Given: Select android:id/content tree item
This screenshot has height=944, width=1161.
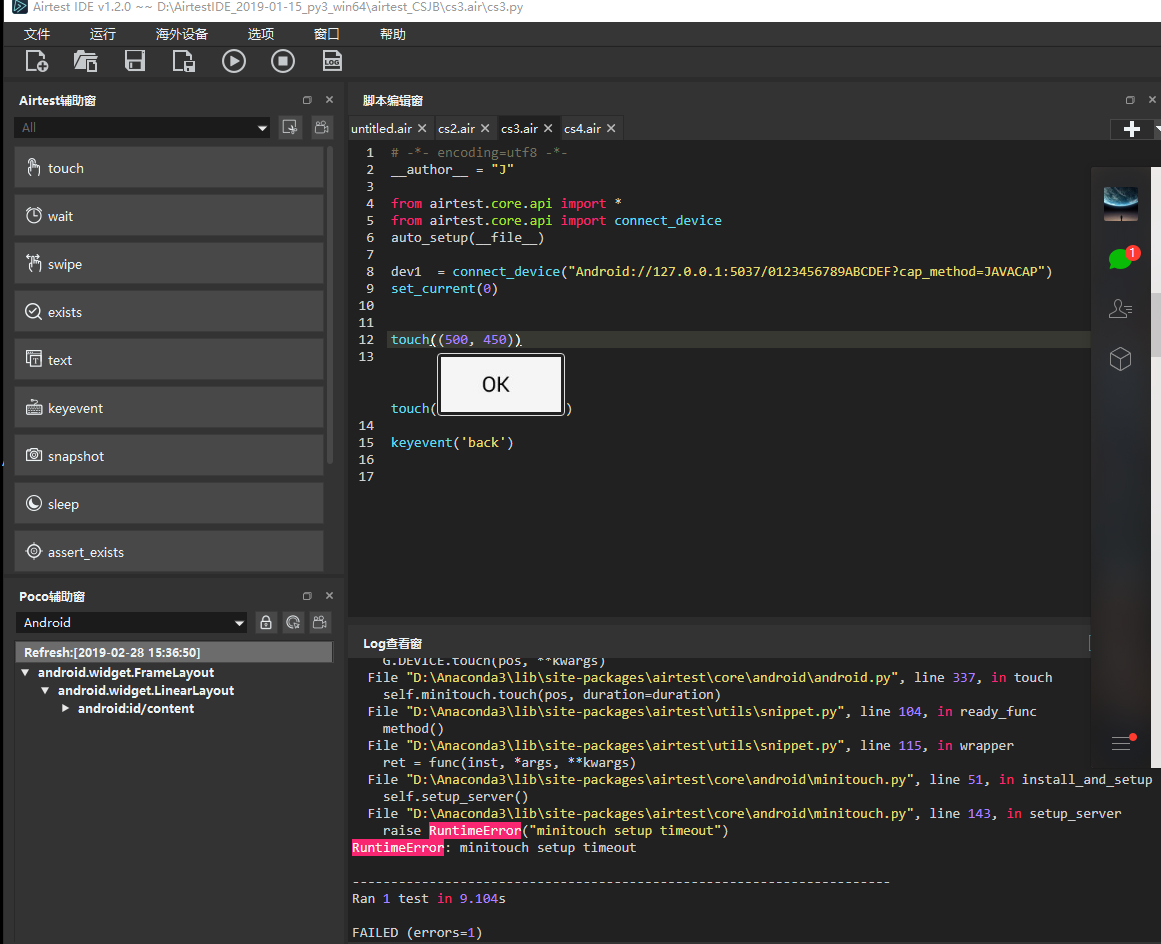Looking at the screenshot, I should click(x=136, y=709).
